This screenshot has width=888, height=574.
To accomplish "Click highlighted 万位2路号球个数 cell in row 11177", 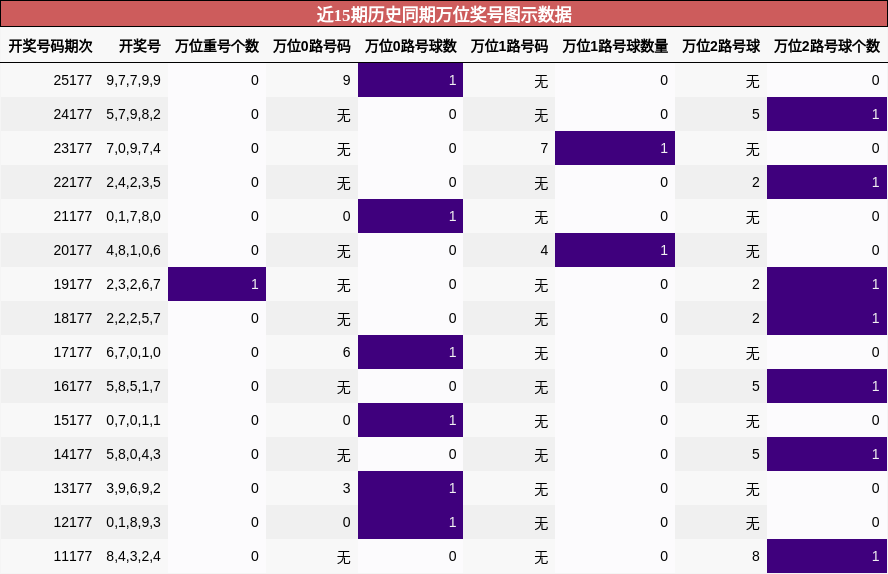I will [827, 556].
